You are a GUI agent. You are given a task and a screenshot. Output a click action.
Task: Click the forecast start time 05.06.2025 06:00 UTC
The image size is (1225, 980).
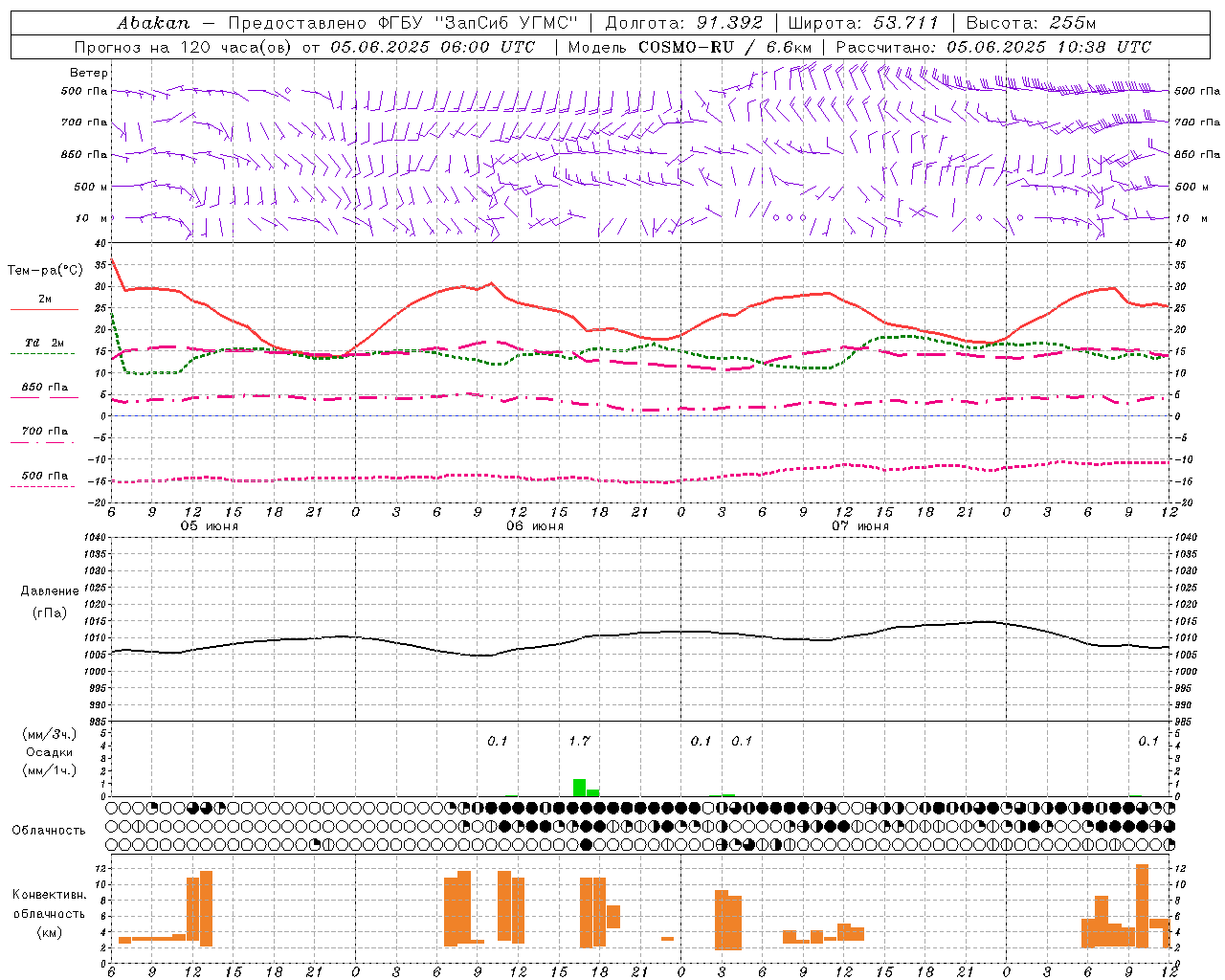coord(434,47)
